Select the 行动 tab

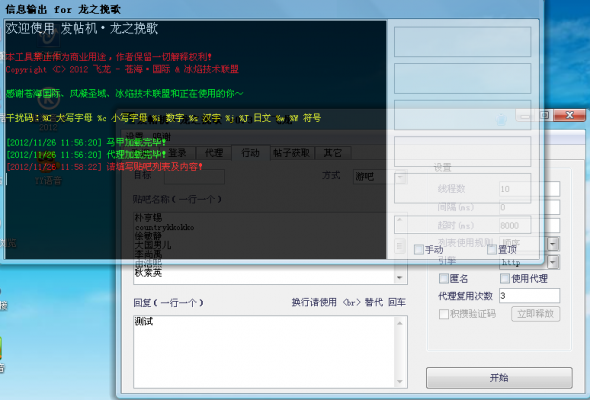pyautogui.click(x=251, y=152)
